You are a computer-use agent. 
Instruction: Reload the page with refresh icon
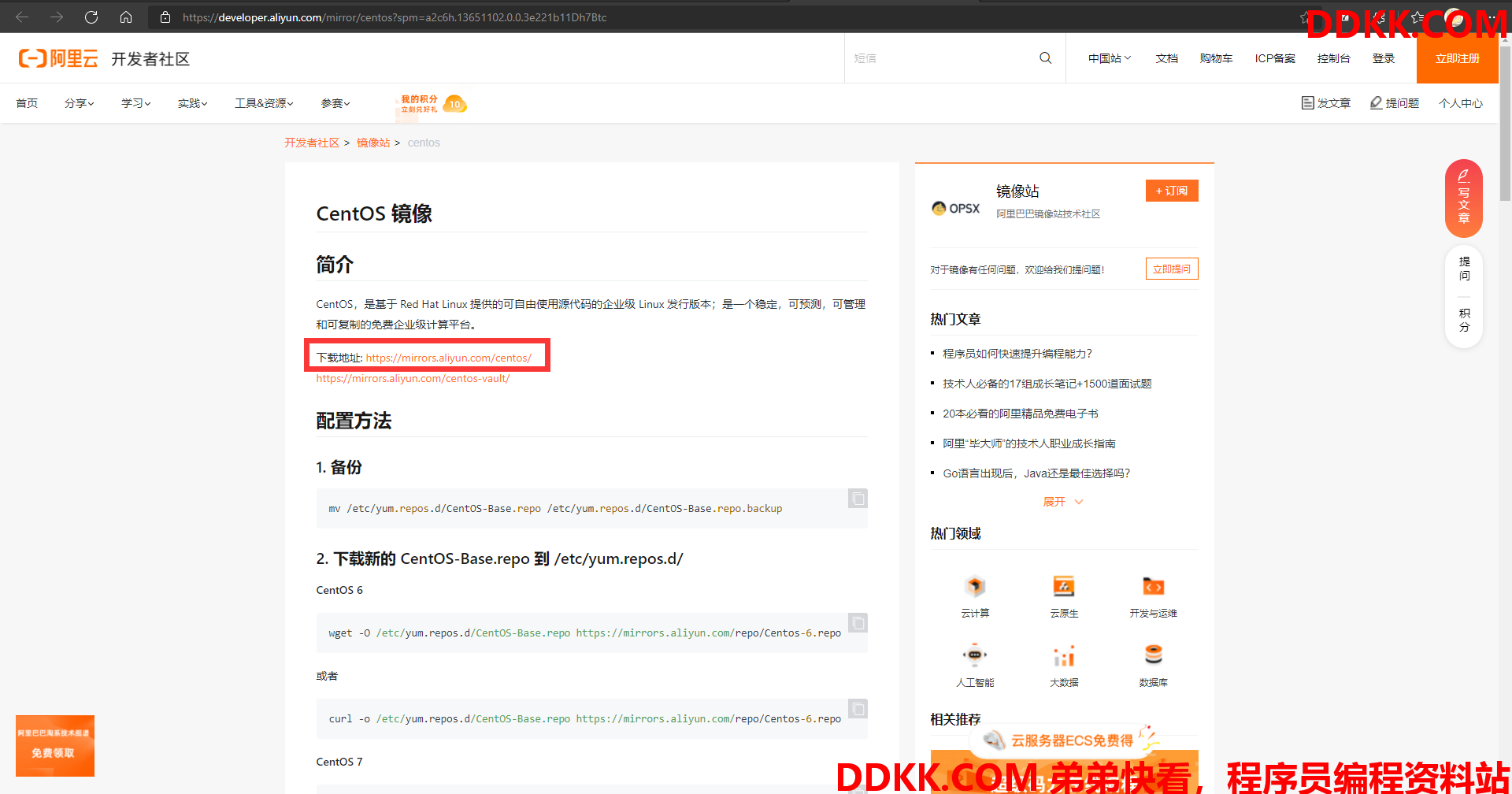click(91, 17)
